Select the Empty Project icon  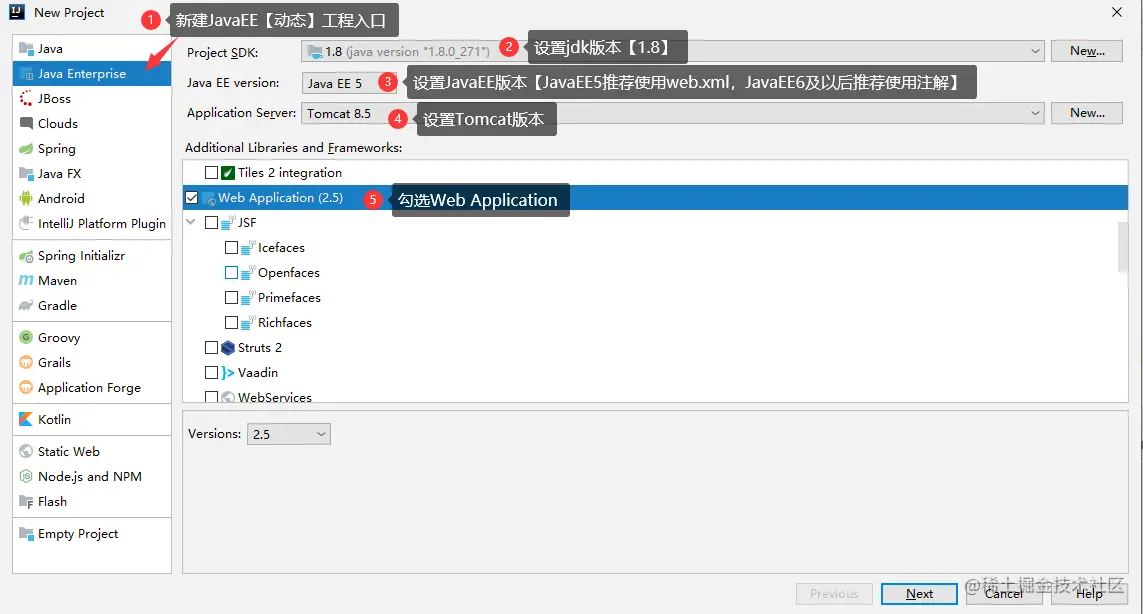tap(26, 534)
